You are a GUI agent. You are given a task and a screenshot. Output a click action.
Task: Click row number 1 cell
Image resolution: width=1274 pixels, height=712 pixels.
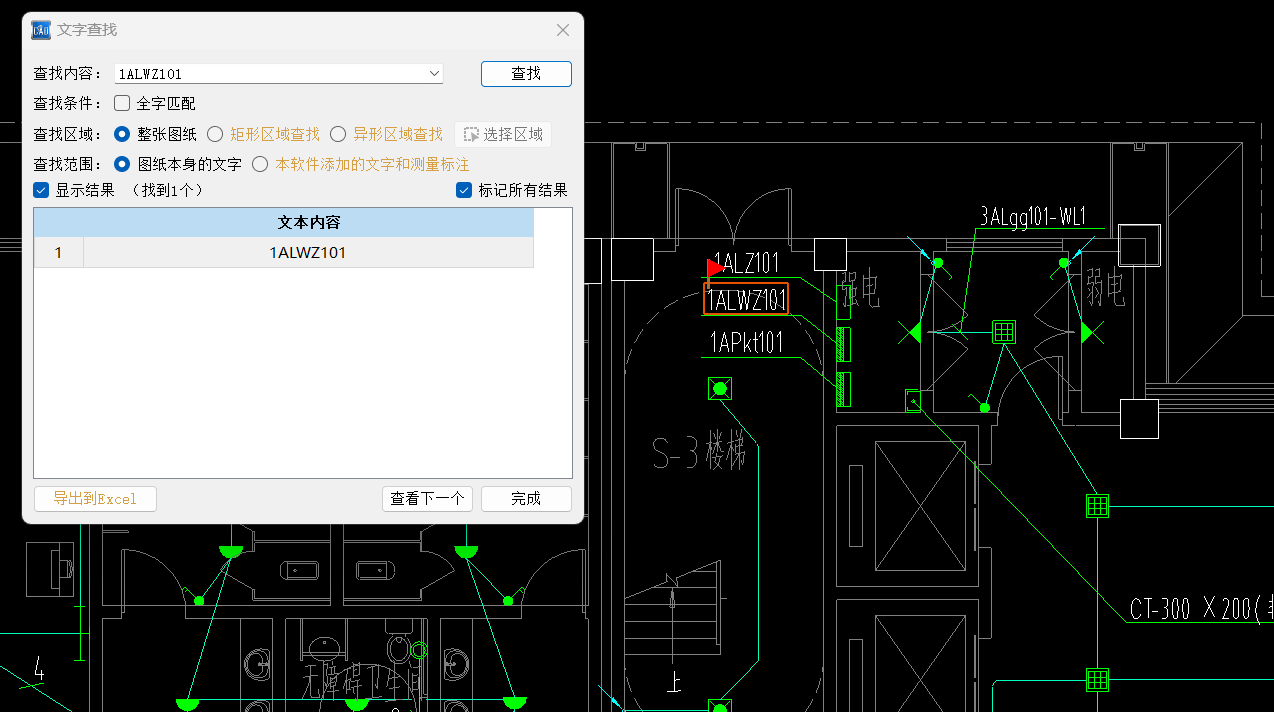click(59, 252)
